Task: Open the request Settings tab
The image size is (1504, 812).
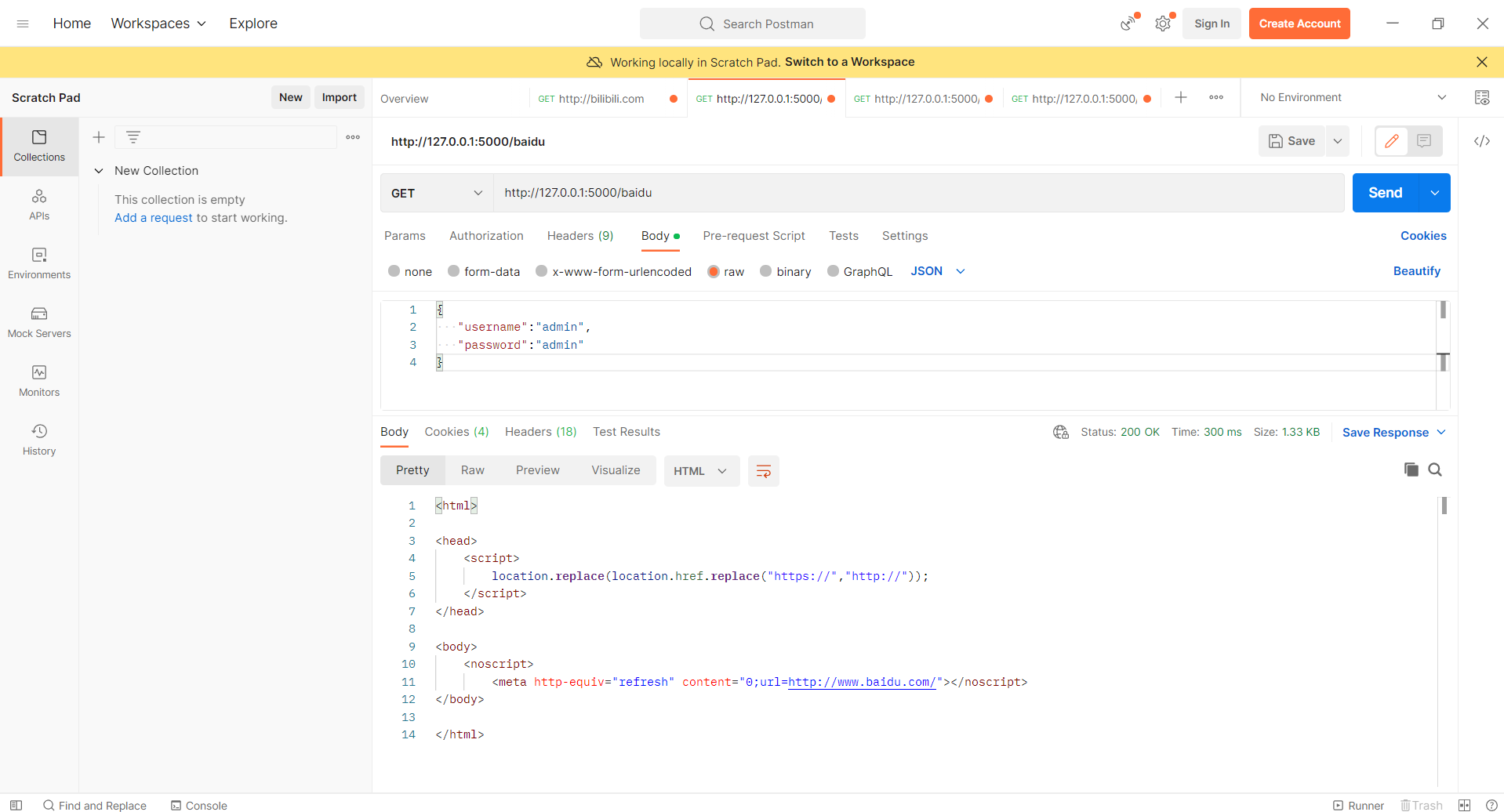Action: (x=905, y=236)
